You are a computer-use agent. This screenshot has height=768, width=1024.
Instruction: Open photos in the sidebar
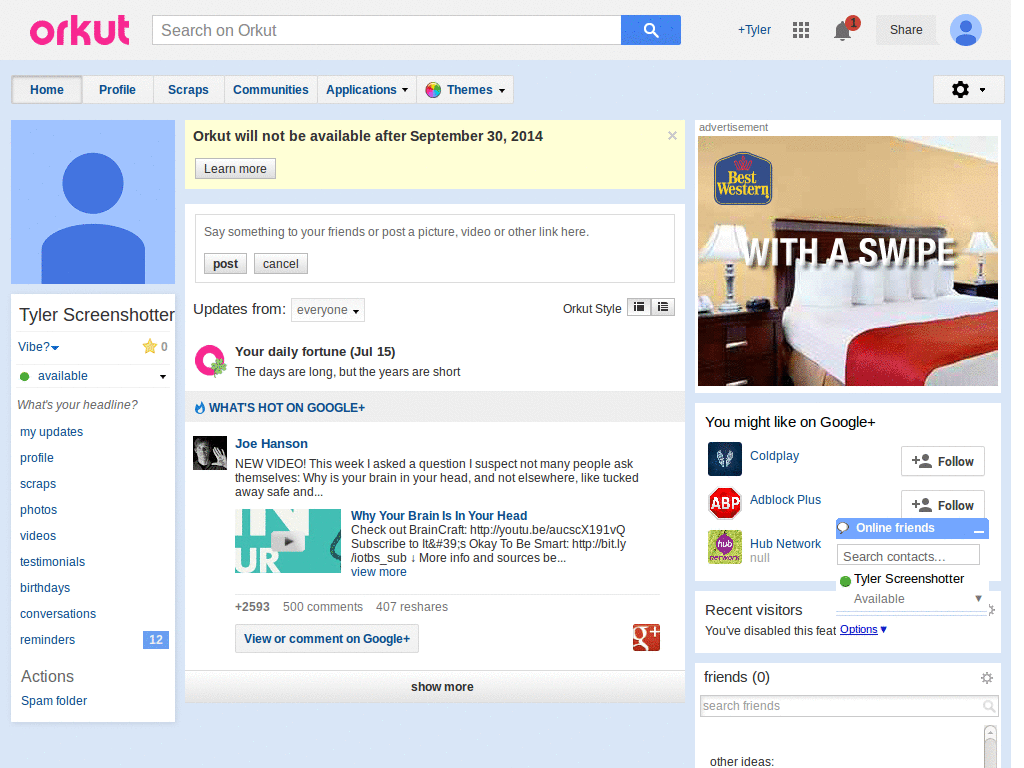[39, 510]
